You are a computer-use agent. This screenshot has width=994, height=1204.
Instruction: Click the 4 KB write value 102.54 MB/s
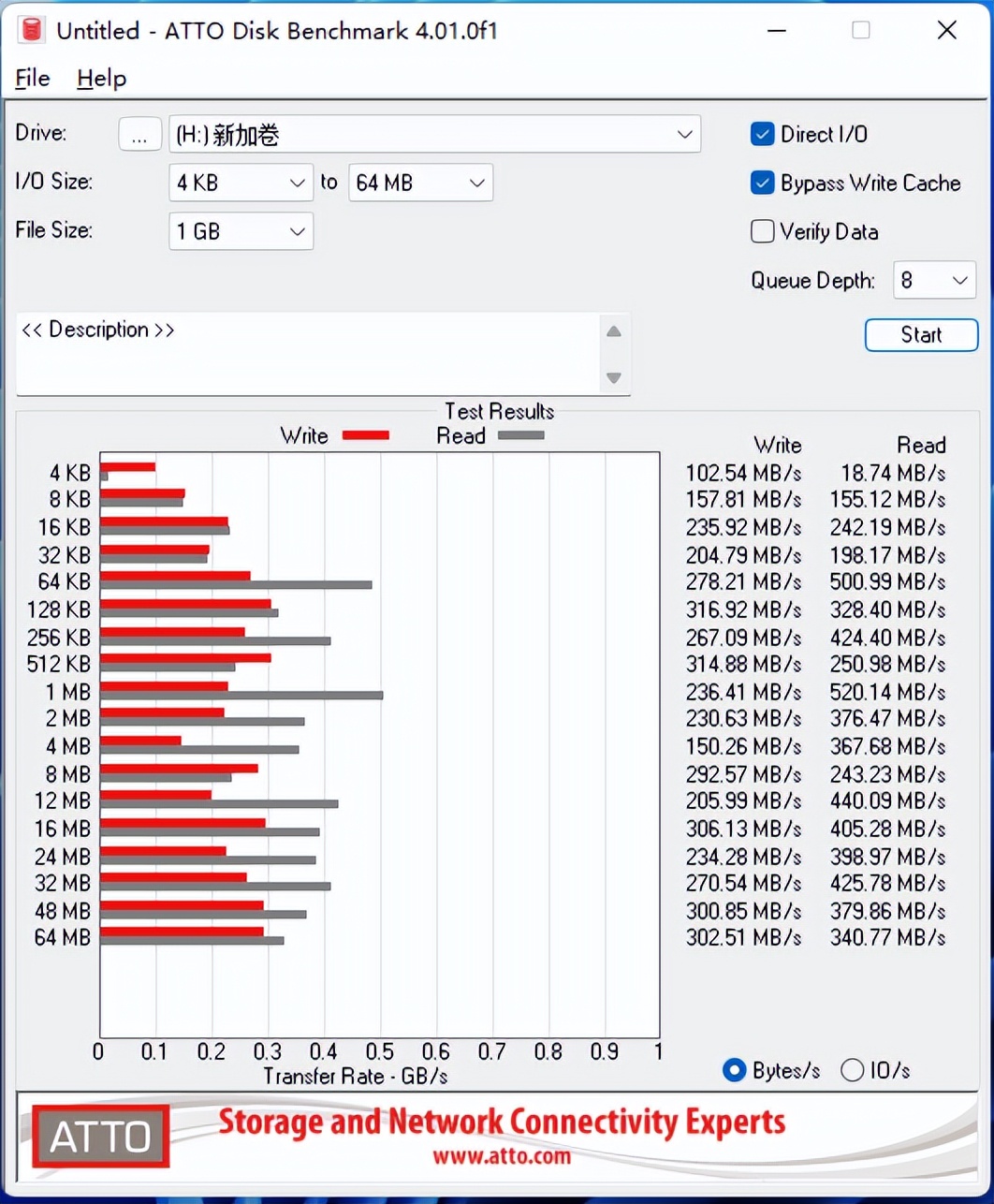(743, 473)
